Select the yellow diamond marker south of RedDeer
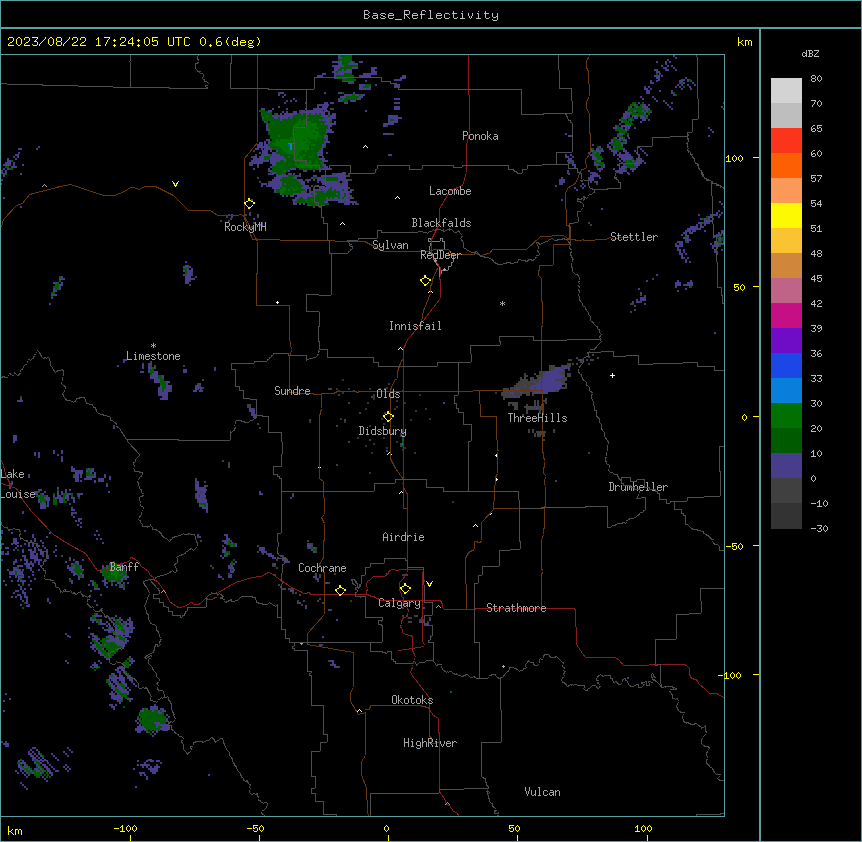862x842 pixels. point(426,281)
